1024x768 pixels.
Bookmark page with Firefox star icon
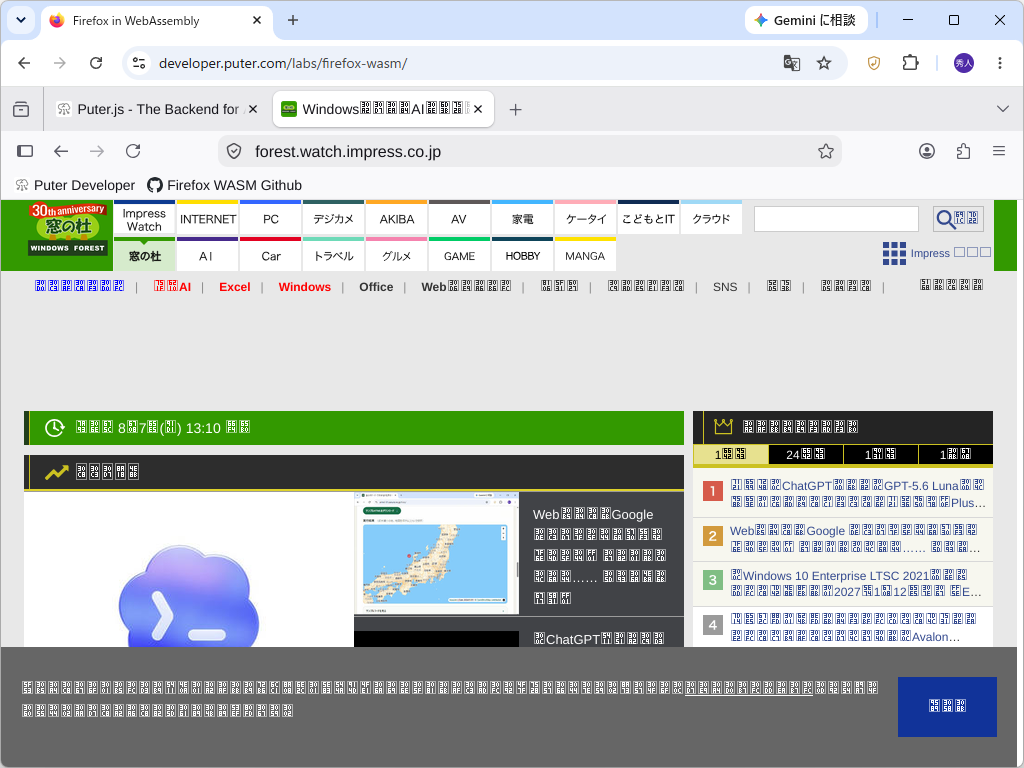826,152
